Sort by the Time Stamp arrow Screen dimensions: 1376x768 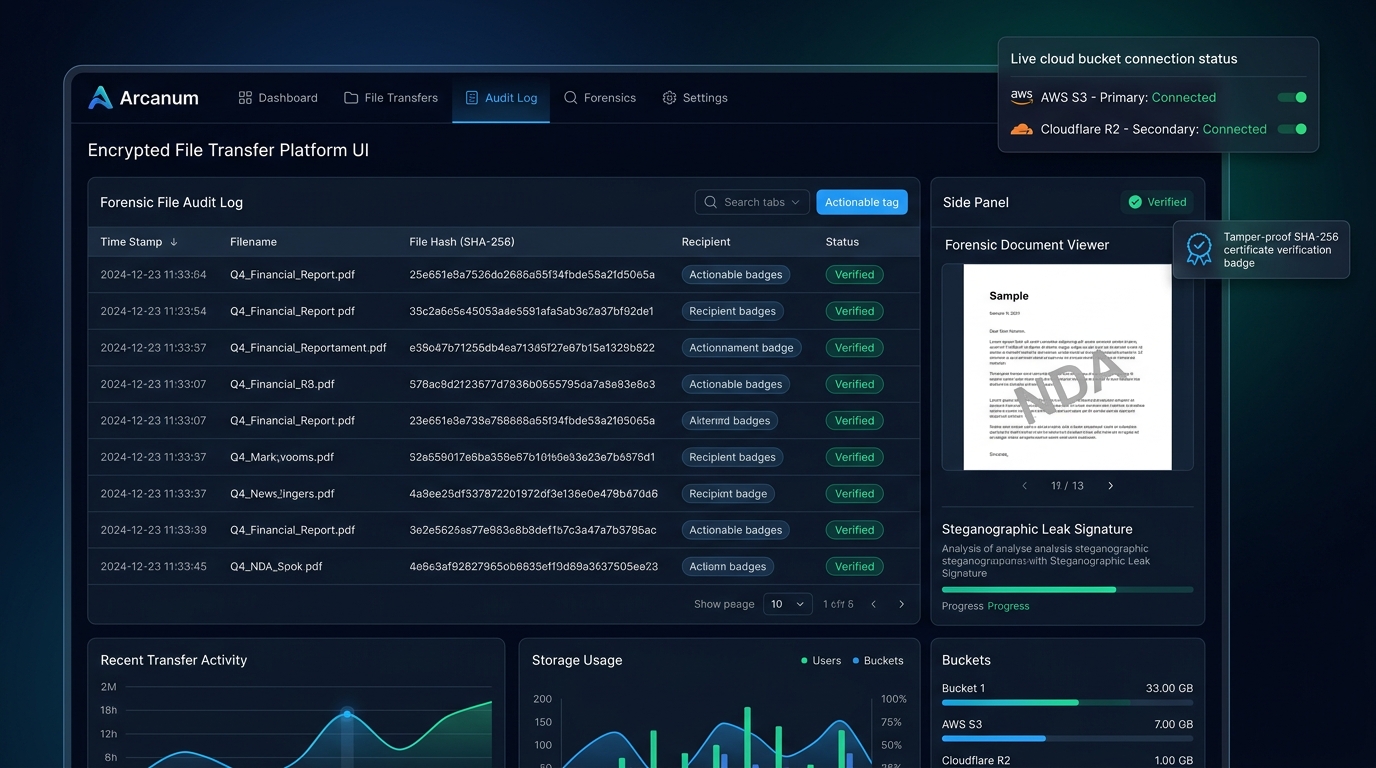174,242
